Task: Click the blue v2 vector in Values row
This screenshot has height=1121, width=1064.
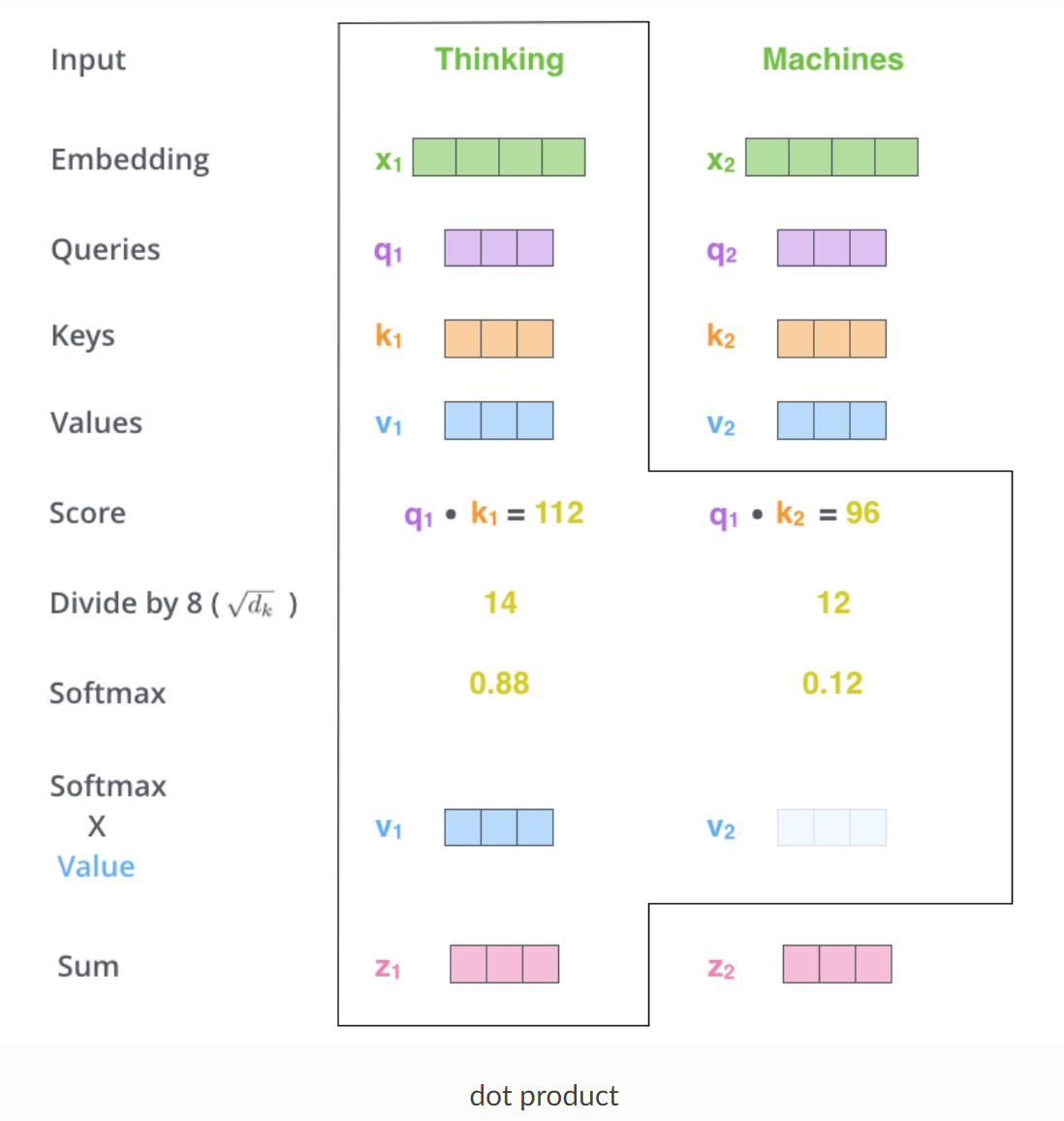Action: [831, 420]
